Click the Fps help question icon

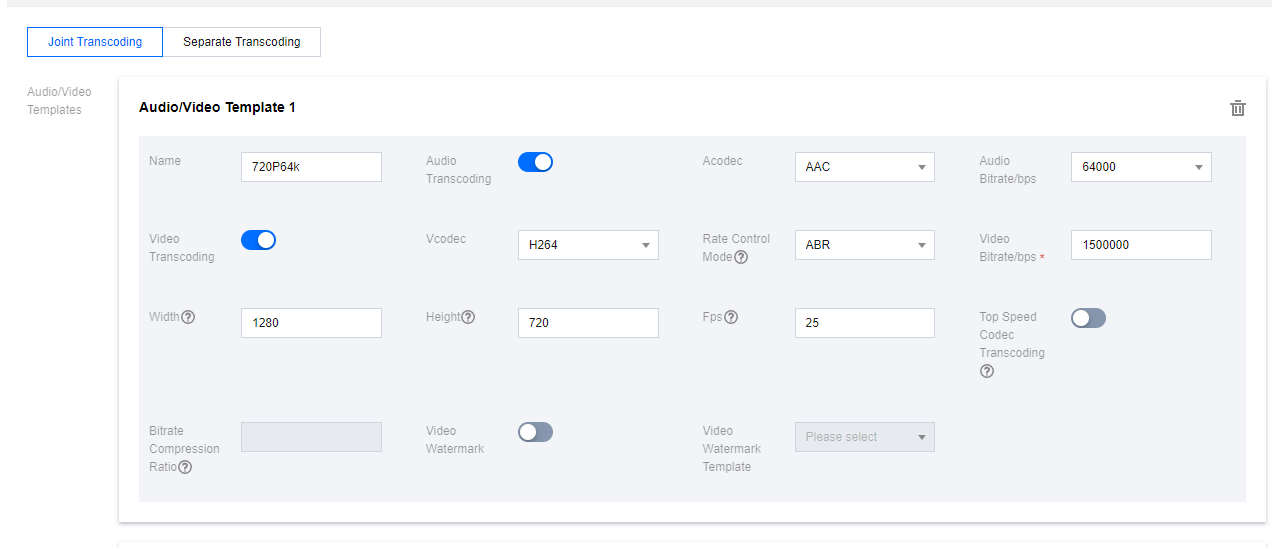(x=731, y=317)
